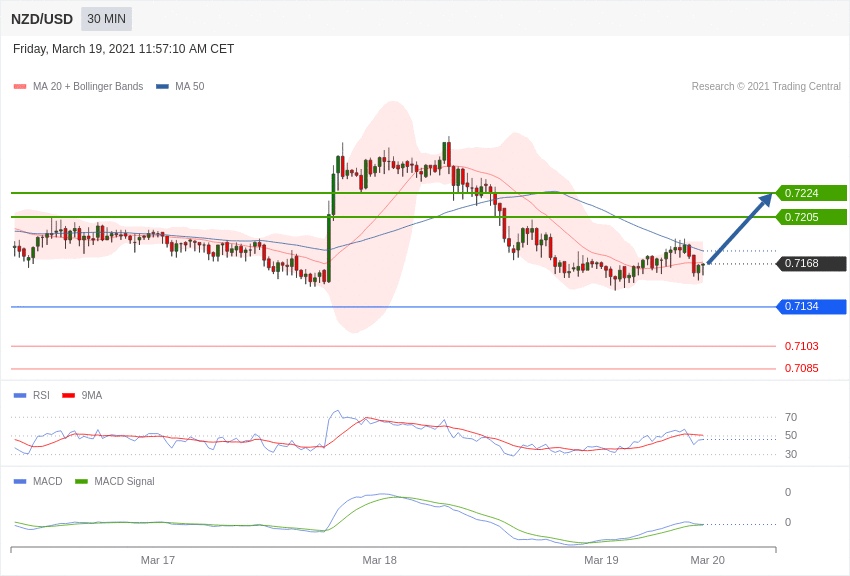Click the 30 MIN timeframe badge
850x576 pixels.
coord(106,19)
